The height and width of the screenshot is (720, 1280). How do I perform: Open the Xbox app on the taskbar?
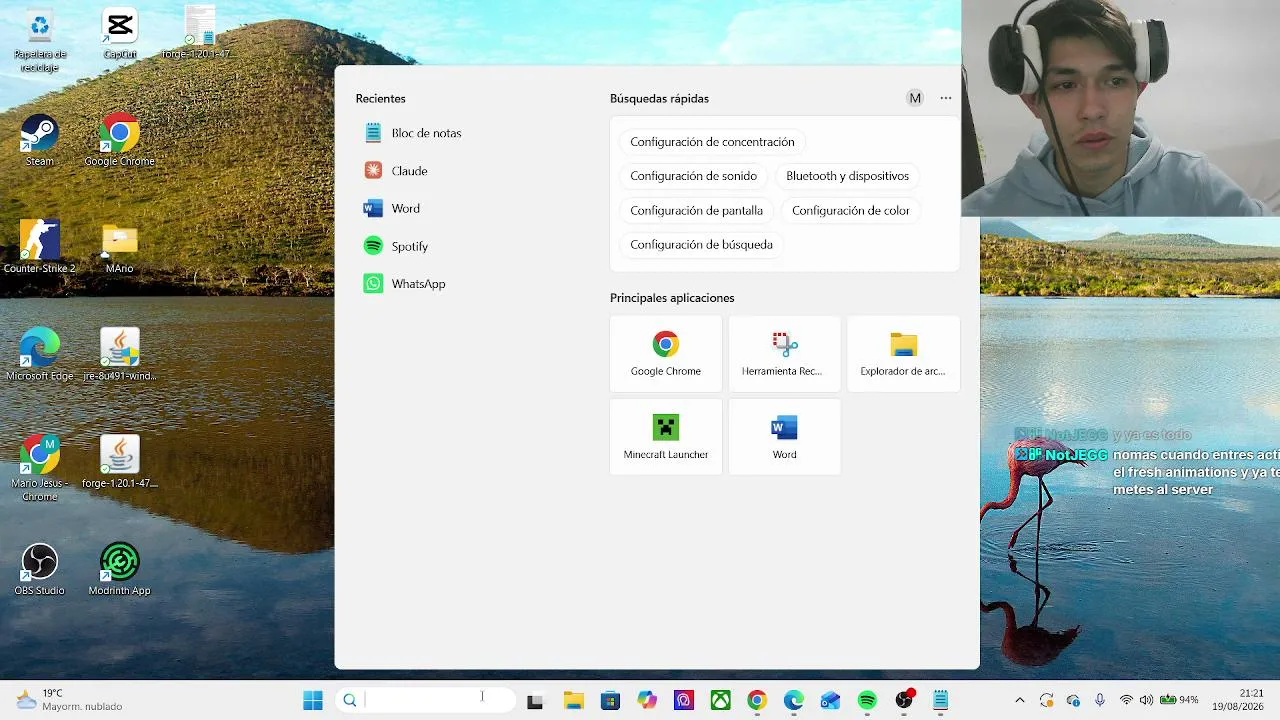(720, 700)
